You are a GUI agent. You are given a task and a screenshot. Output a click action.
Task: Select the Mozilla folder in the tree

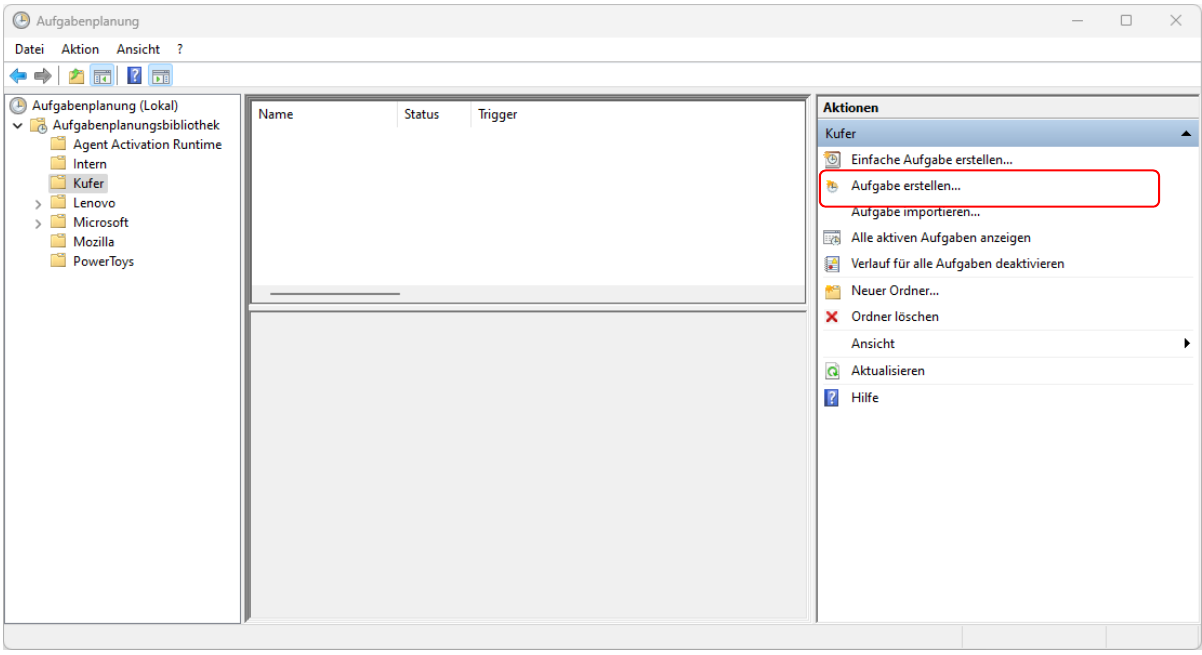coord(94,242)
